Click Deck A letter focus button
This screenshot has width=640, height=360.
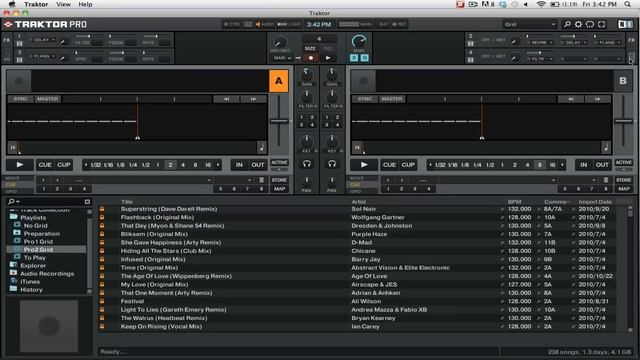[x=279, y=81]
